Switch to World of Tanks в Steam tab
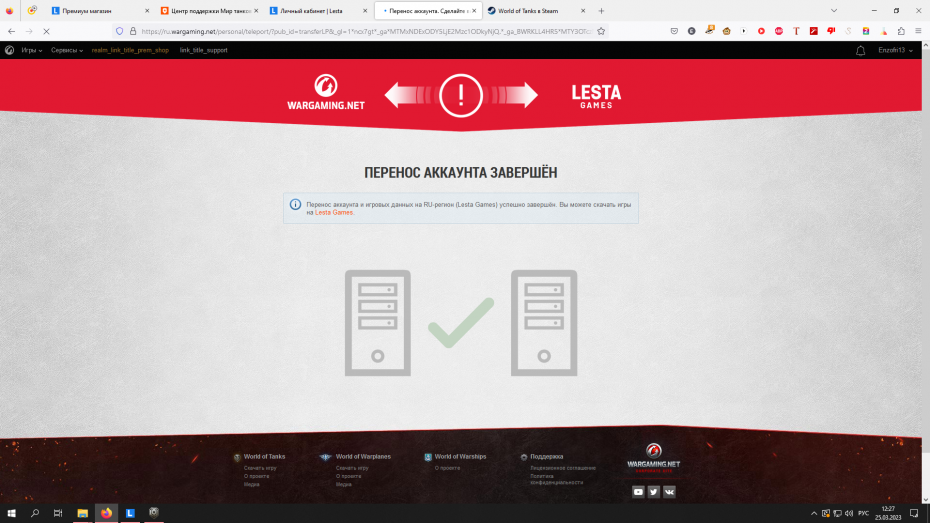Viewport: 930px width, 523px height. pos(534,11)
